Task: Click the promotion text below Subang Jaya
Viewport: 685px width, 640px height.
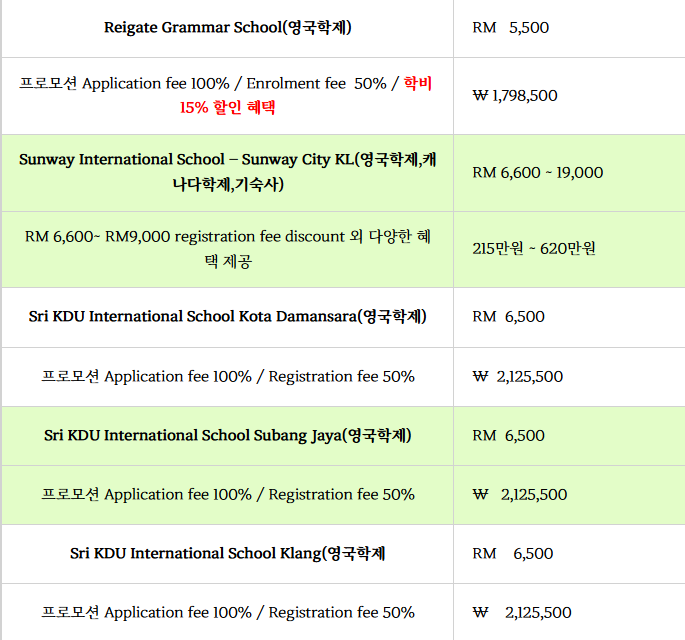Action: (227, 494)
